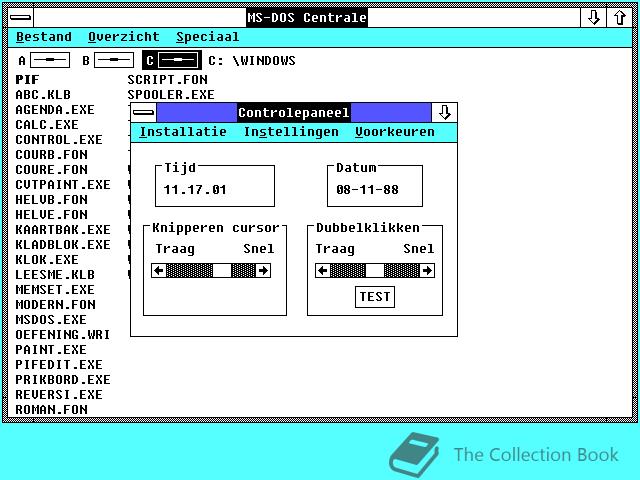Click the C: \WINDOWS path label
Viewport: 640px width, 480px height.
click(x=251, y=60)
